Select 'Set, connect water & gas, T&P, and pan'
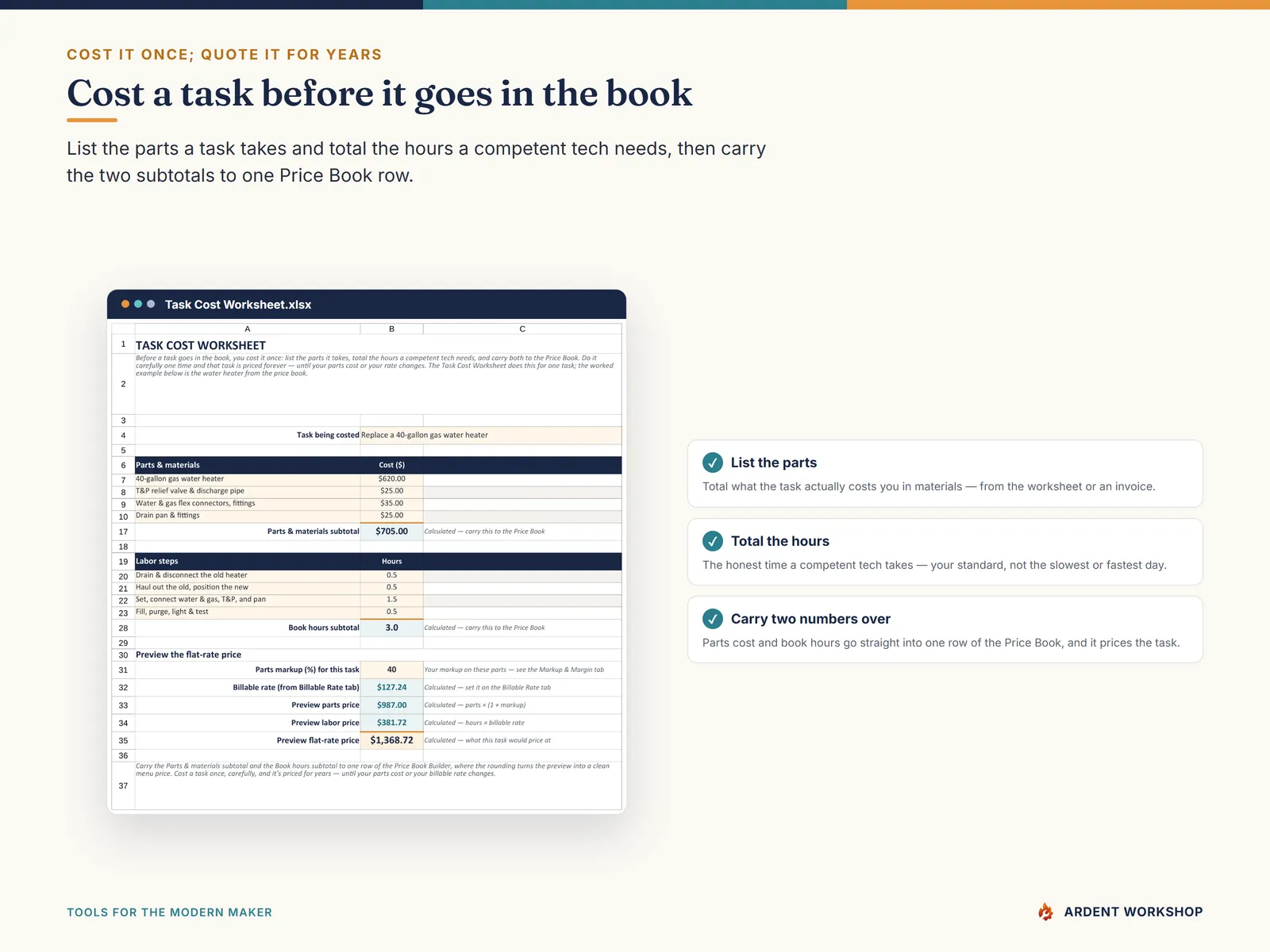 tap(248, 600)
